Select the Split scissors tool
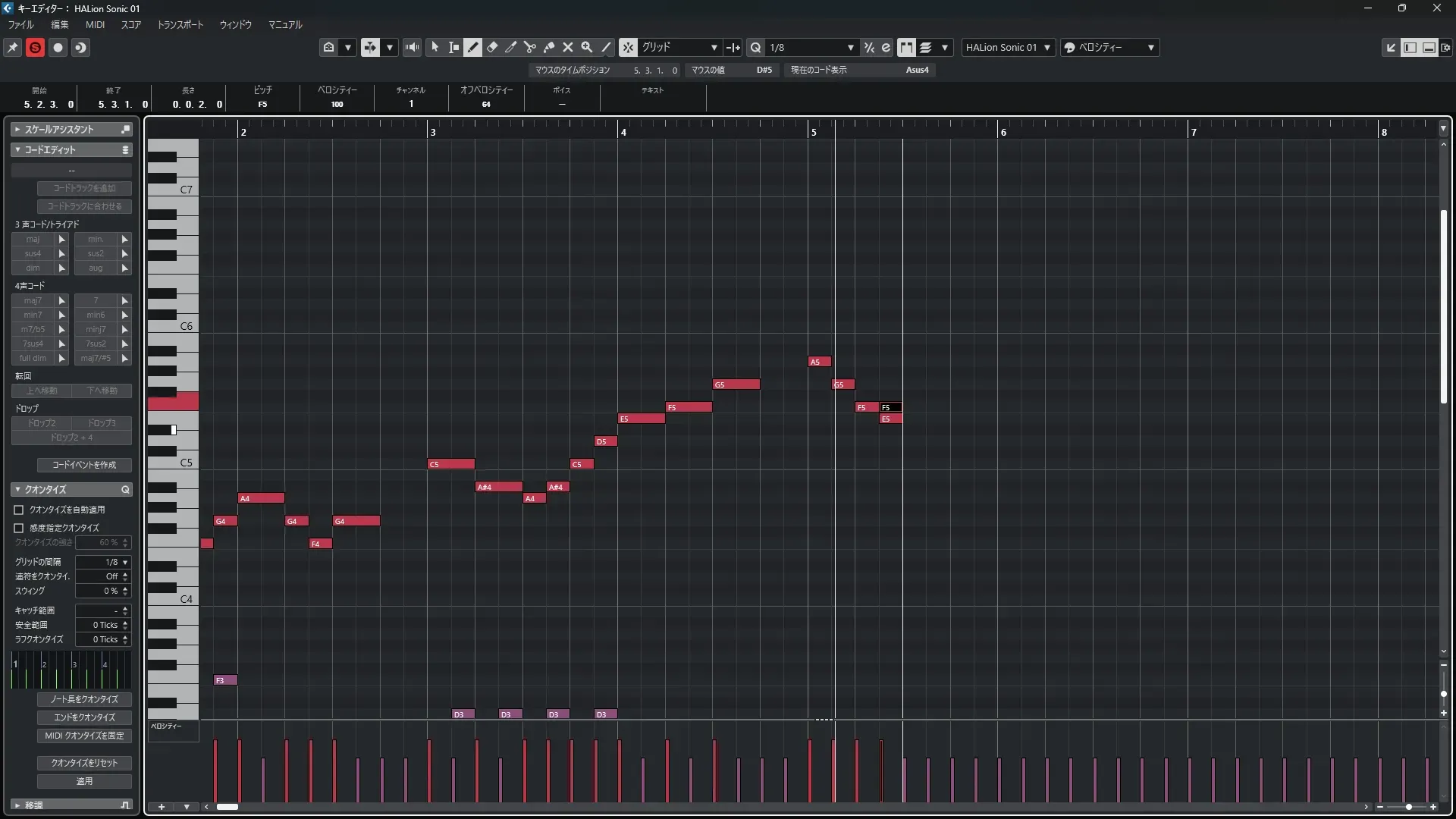Screen dimensions: 1456x819 (530, 47)
